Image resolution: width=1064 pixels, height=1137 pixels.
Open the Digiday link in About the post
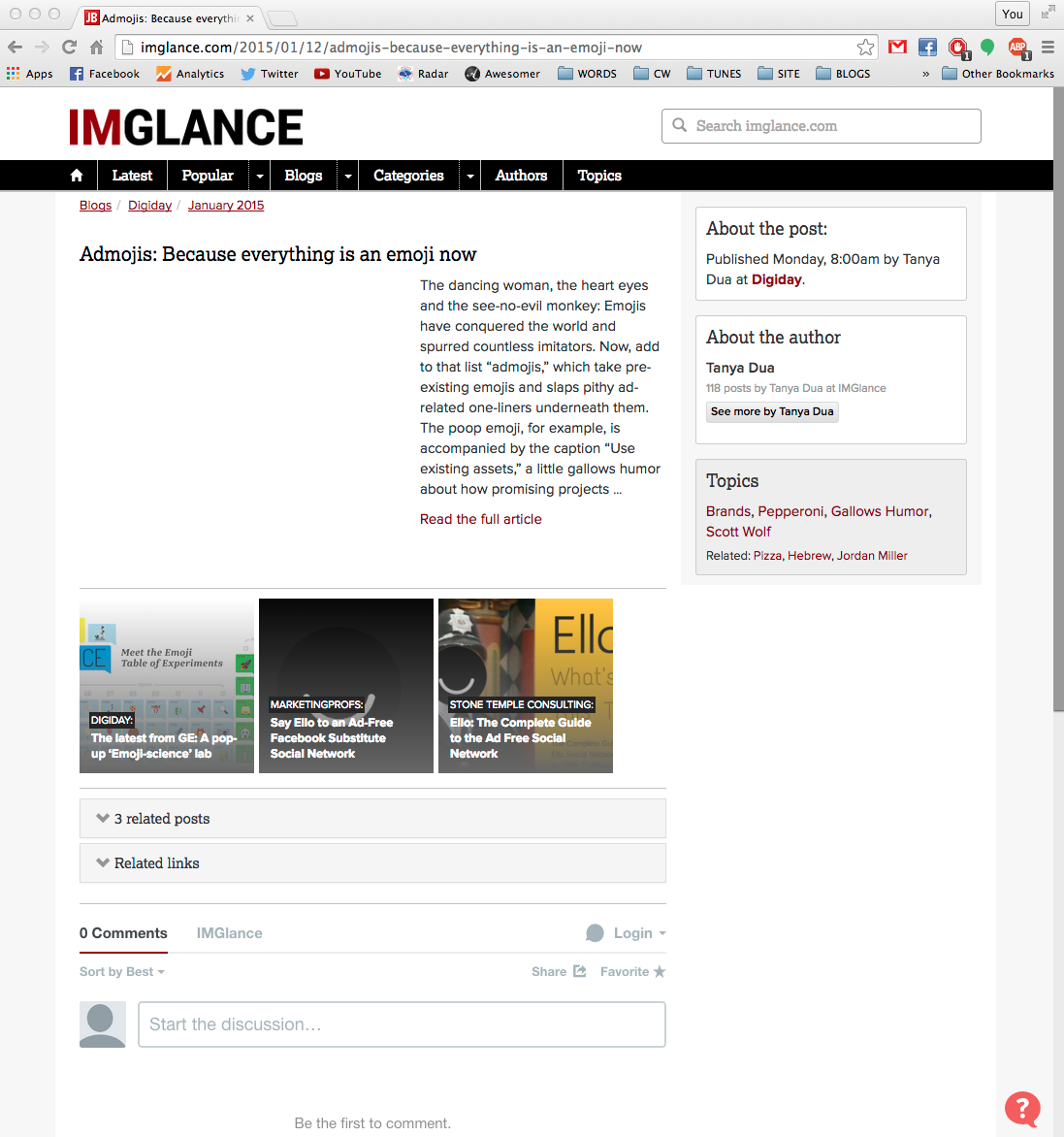coord(776,280)
